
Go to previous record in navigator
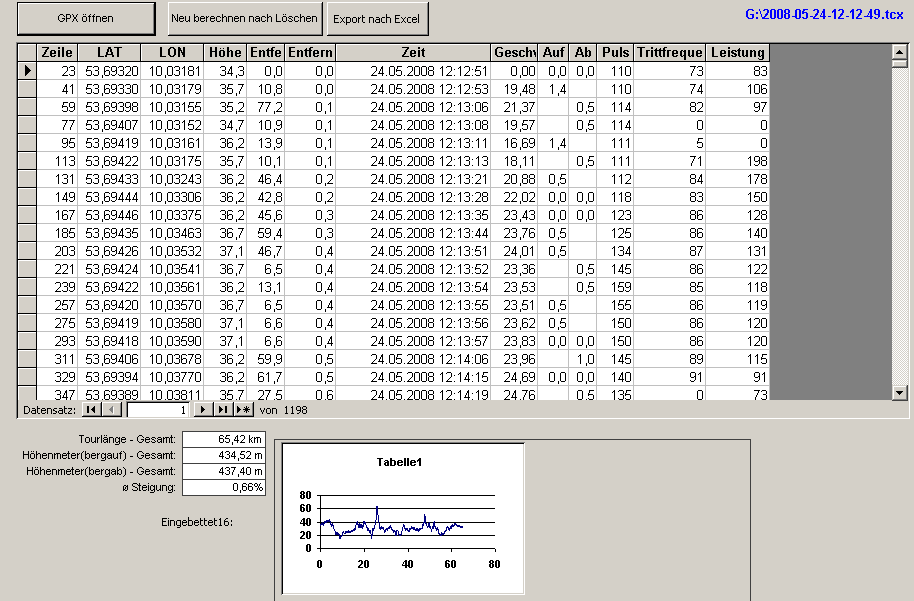pyautogui.click(x=111, y=410)
